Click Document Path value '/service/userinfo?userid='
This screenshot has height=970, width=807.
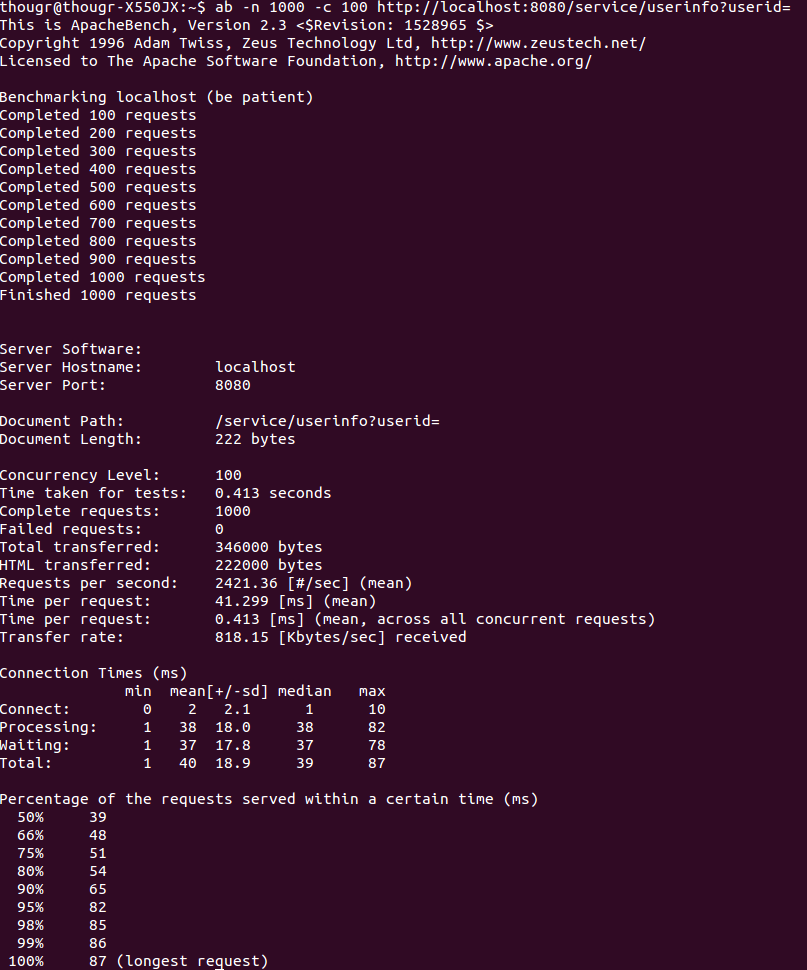327,421
